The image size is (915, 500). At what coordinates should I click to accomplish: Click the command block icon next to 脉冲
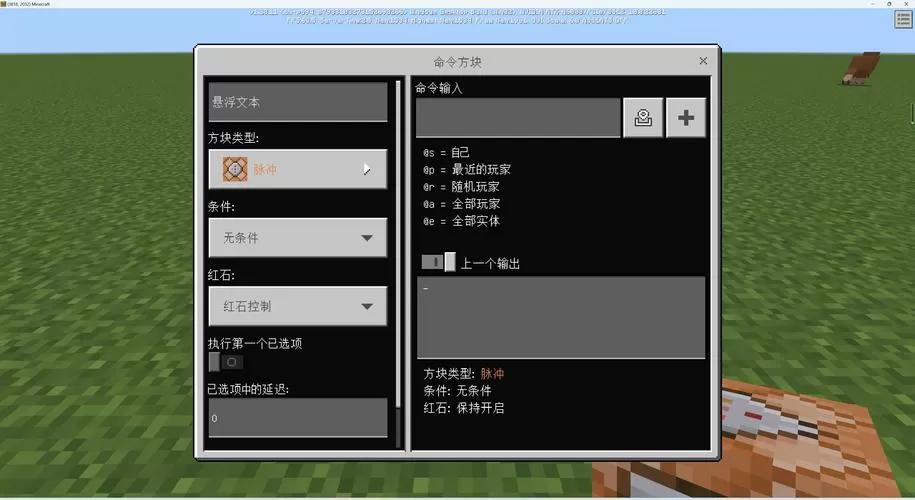[x=235, y=169]
